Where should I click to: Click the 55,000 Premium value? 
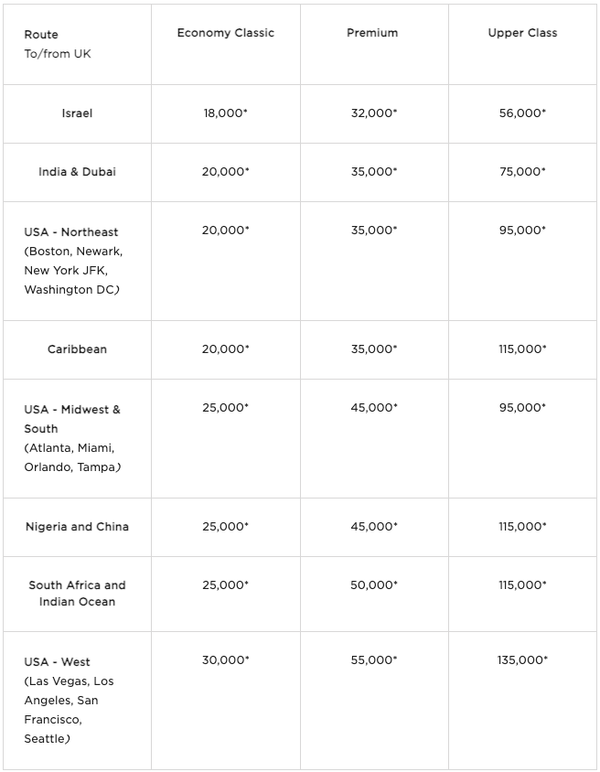[372, 660]
